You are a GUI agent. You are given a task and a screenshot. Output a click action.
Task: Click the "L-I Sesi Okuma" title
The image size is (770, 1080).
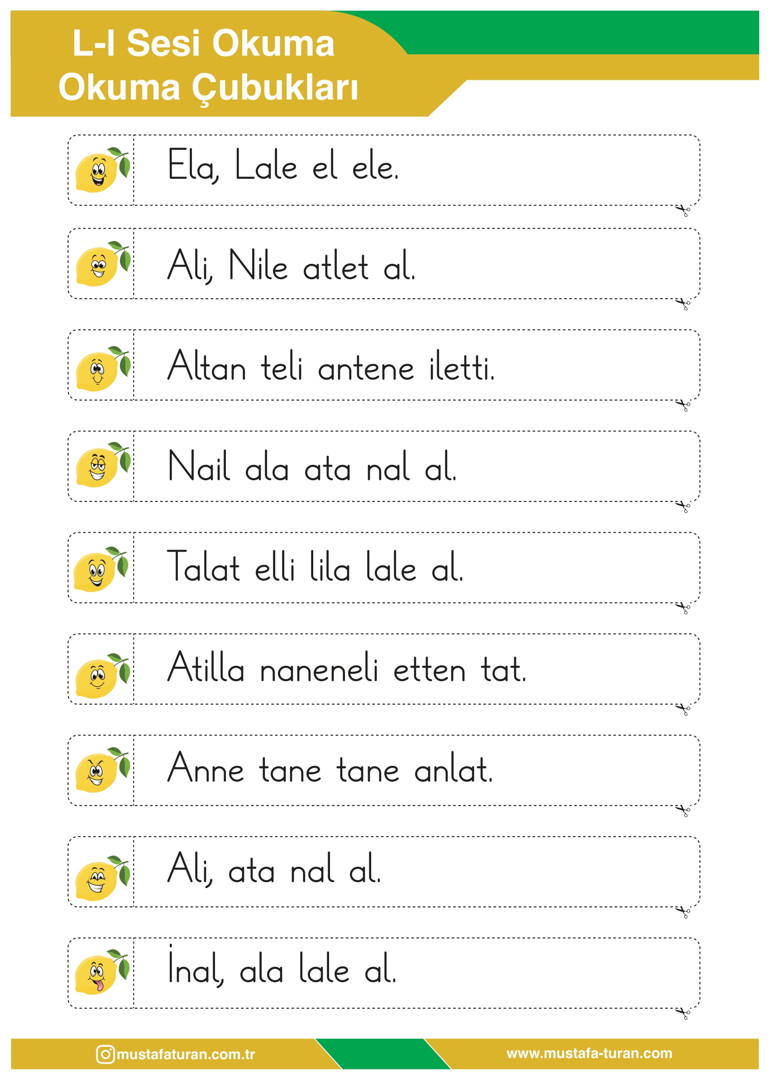[203, 43]
